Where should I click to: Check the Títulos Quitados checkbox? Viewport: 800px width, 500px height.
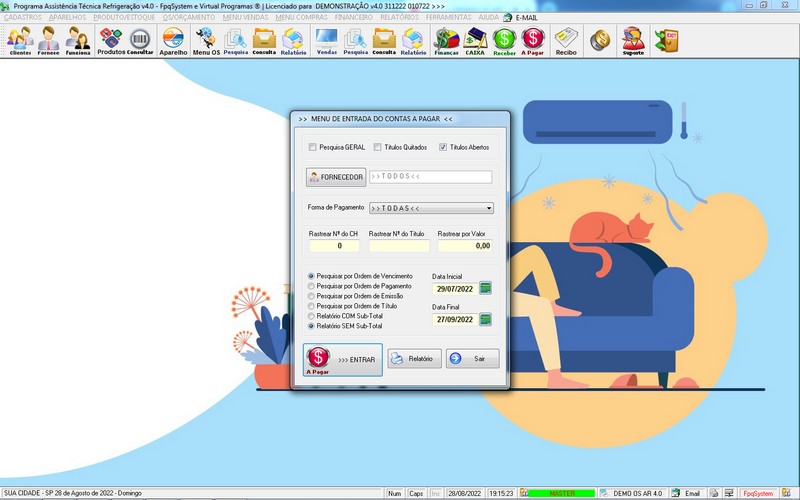pyautogui.click(x=378, y=147)
